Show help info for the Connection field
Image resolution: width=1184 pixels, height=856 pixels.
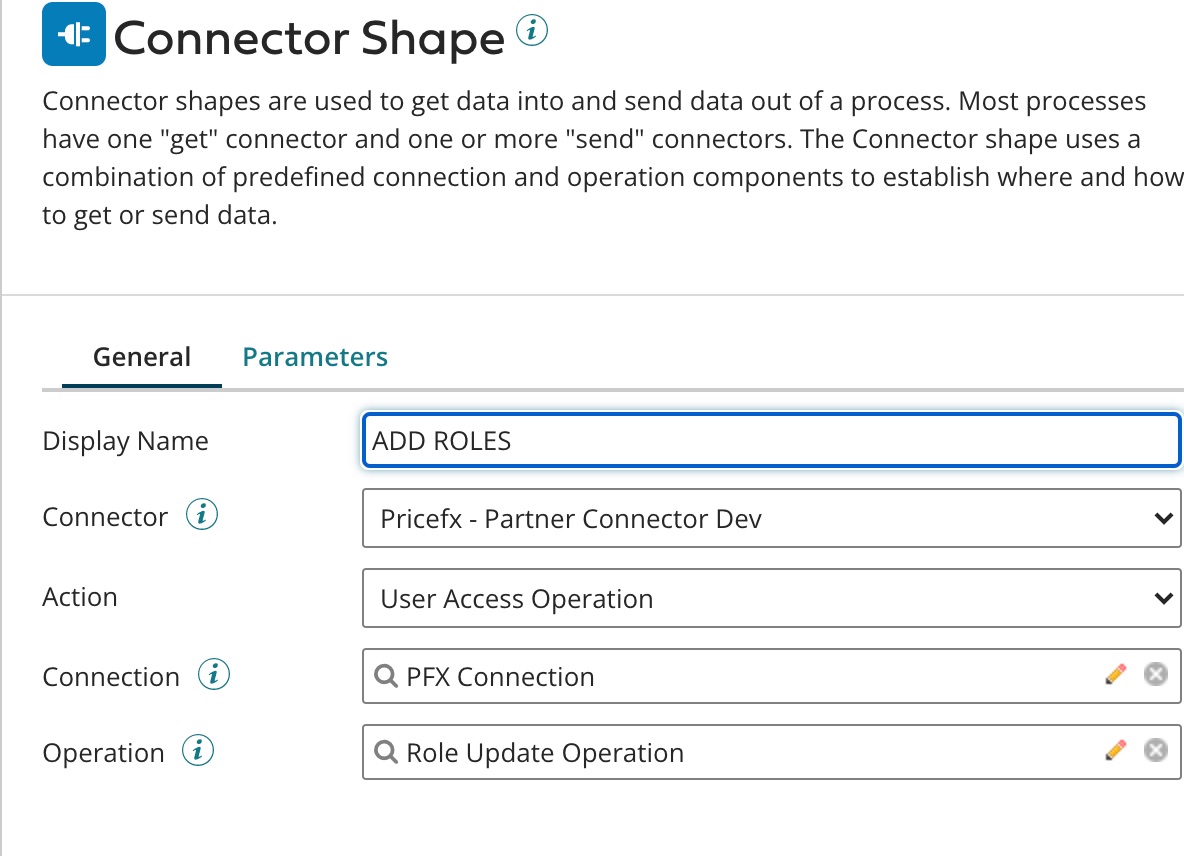click(214, 676)
